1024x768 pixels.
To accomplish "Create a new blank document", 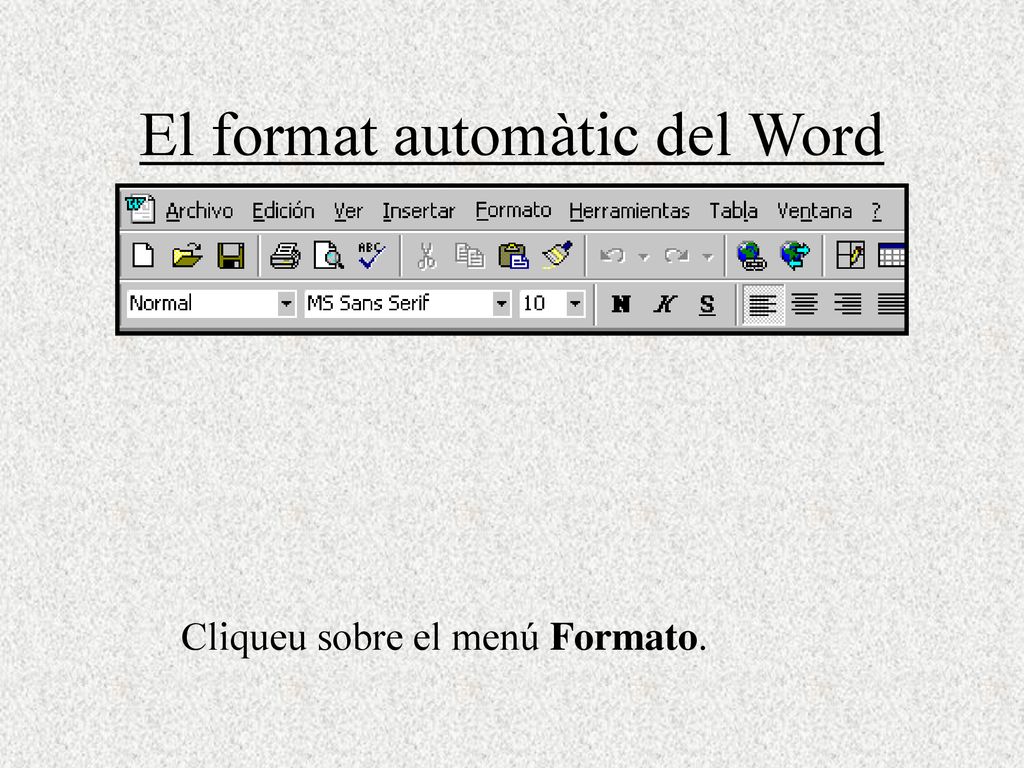I will point(143,255).
